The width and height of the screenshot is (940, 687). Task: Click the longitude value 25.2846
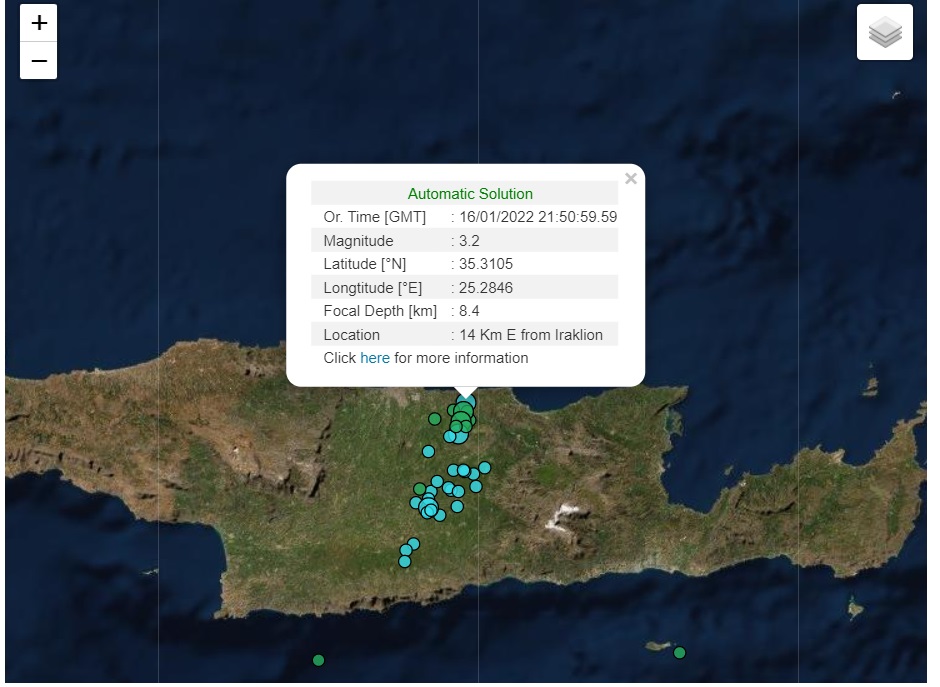[x=485, y=288]
